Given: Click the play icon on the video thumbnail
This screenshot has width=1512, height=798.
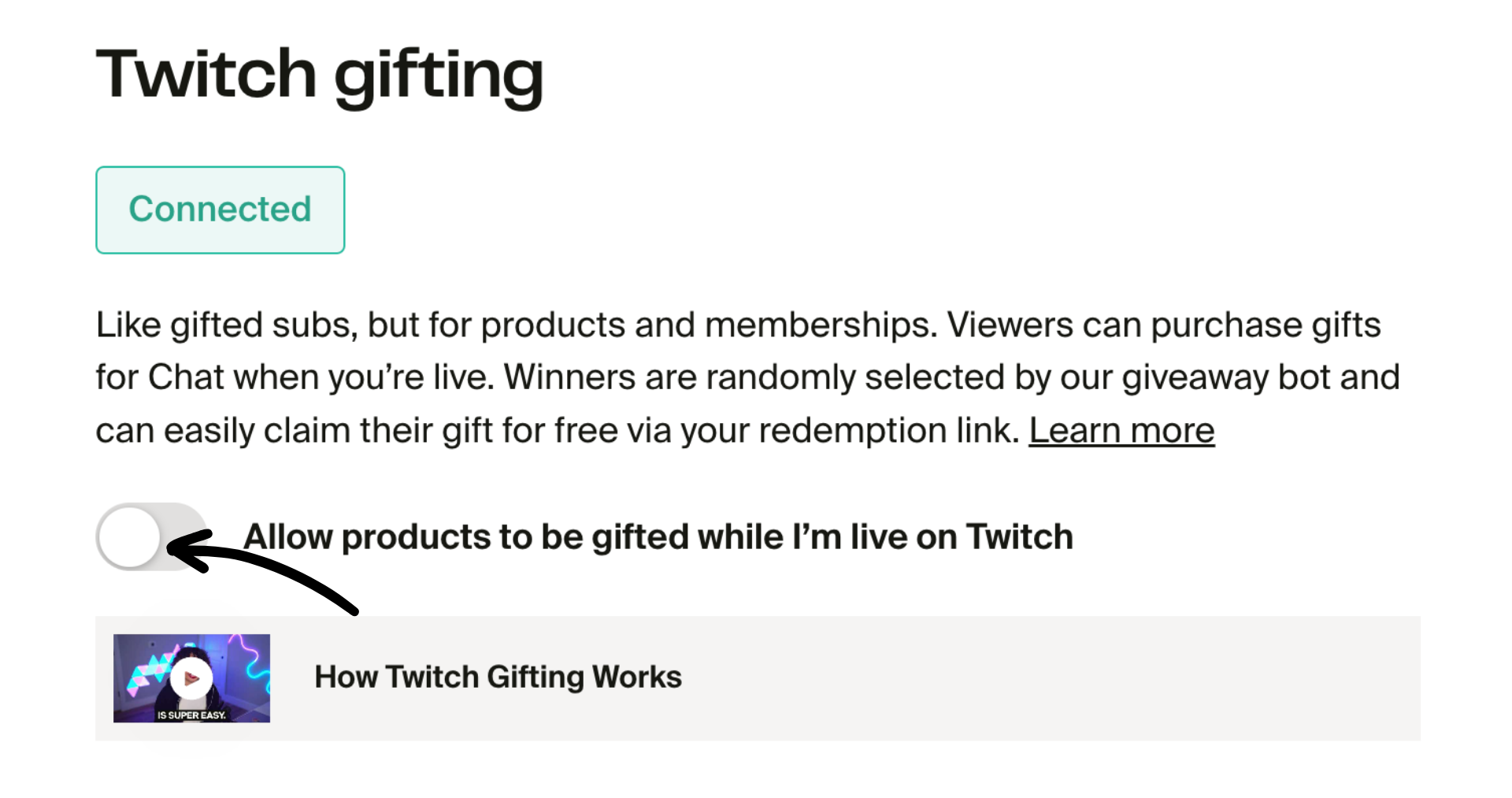Looking at the screenshot, I should coord(191,679).
